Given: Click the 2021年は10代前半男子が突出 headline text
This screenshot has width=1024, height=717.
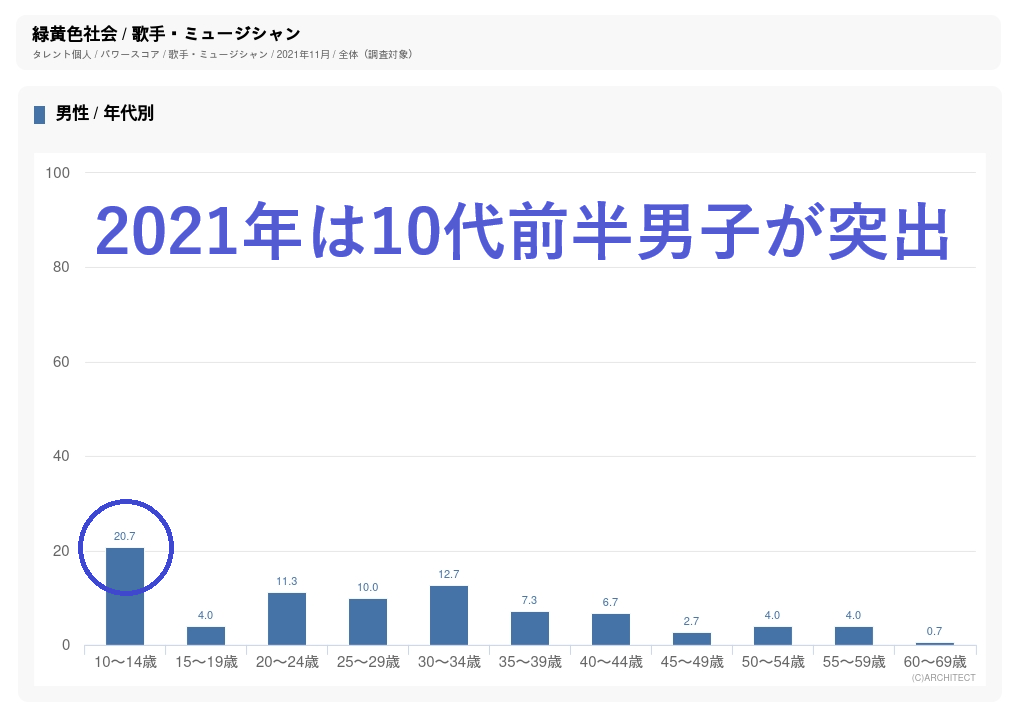Looking at the screenshot, I should 522,233.
